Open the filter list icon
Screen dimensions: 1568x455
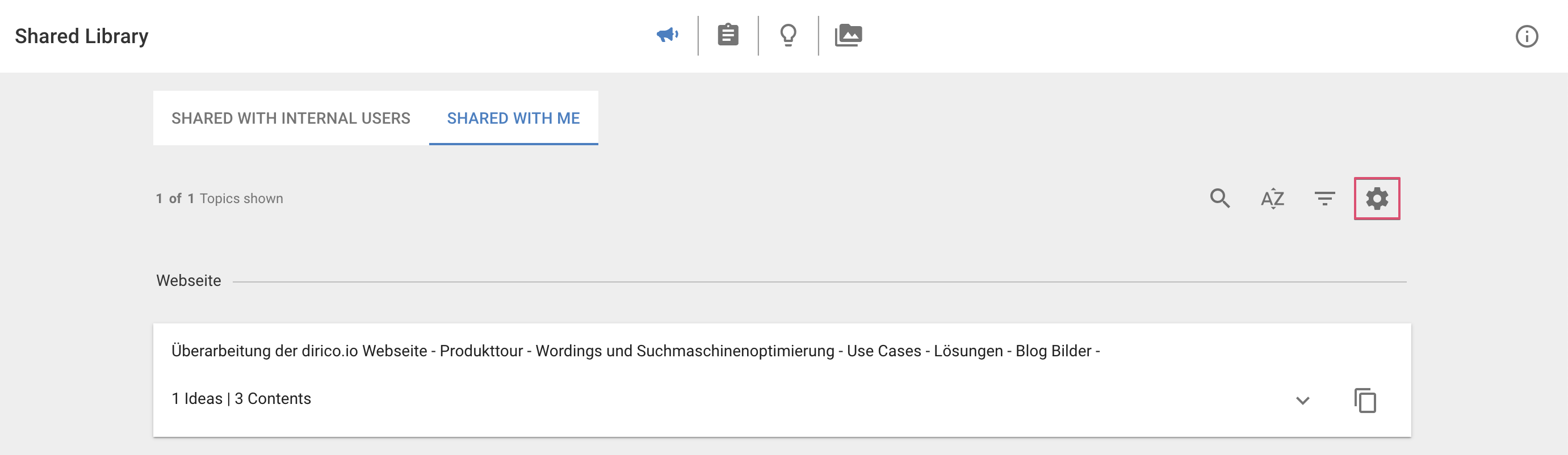coord(1324,199)
